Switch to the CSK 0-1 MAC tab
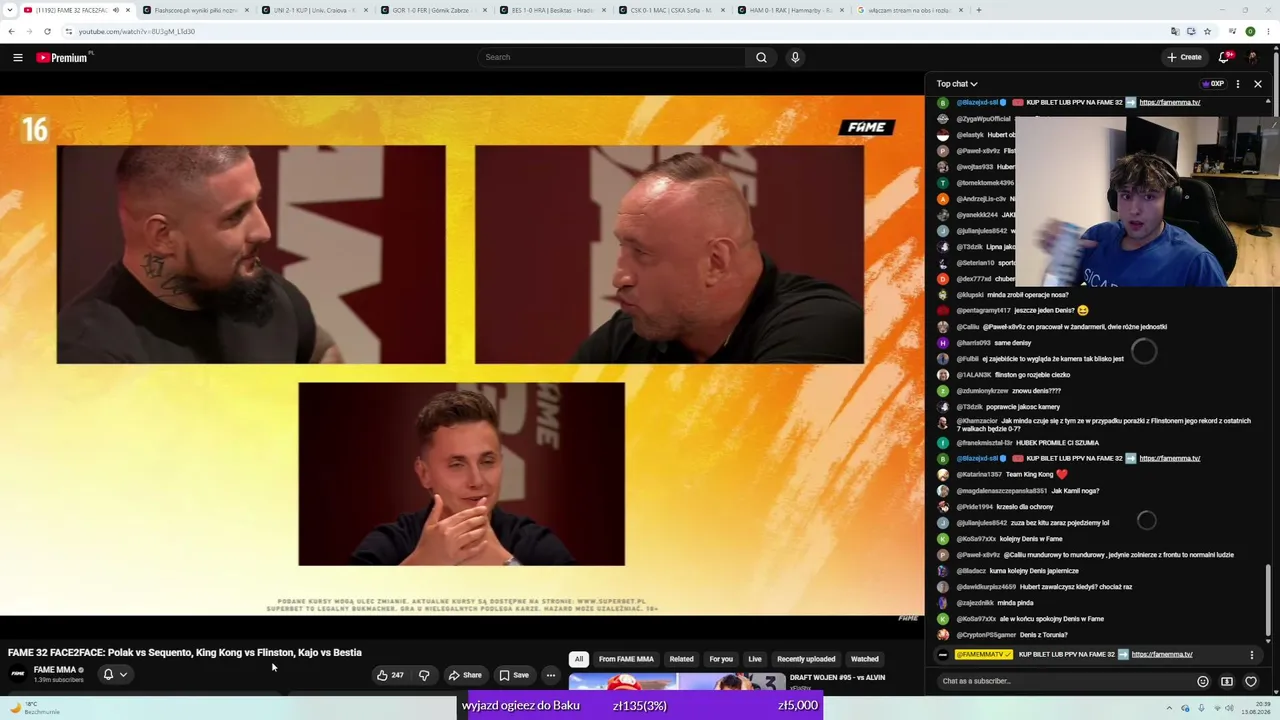This screenshot has height=720, width=1280. coord(672,10)
